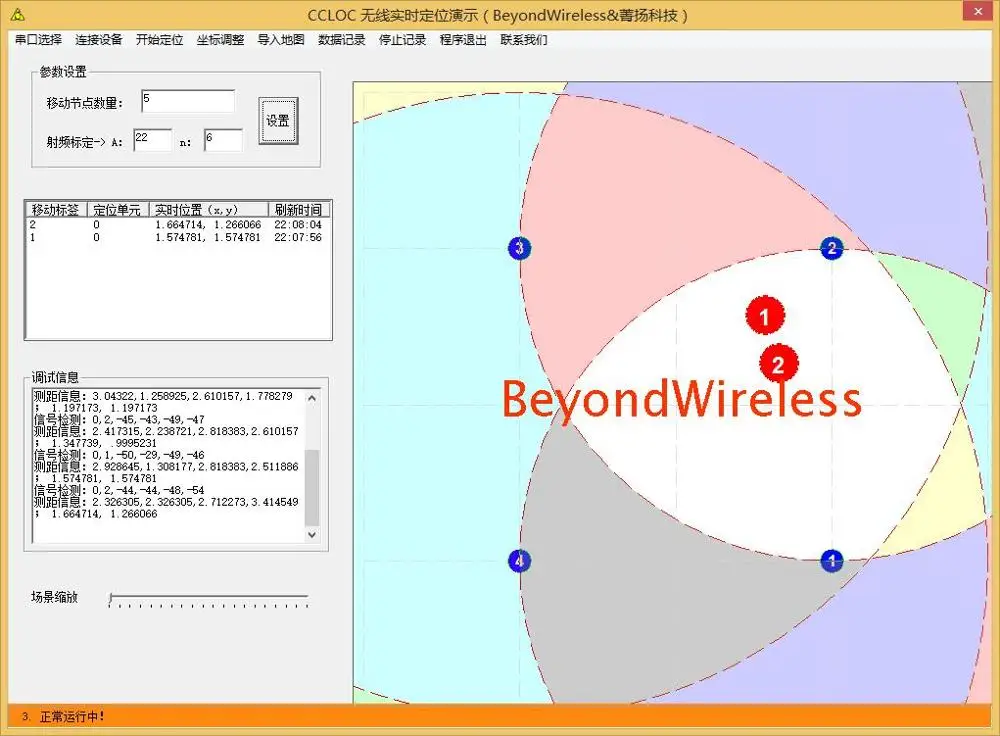Click the 定位单元 column header
Screen dimensions: 1000x736
[117, 210]
